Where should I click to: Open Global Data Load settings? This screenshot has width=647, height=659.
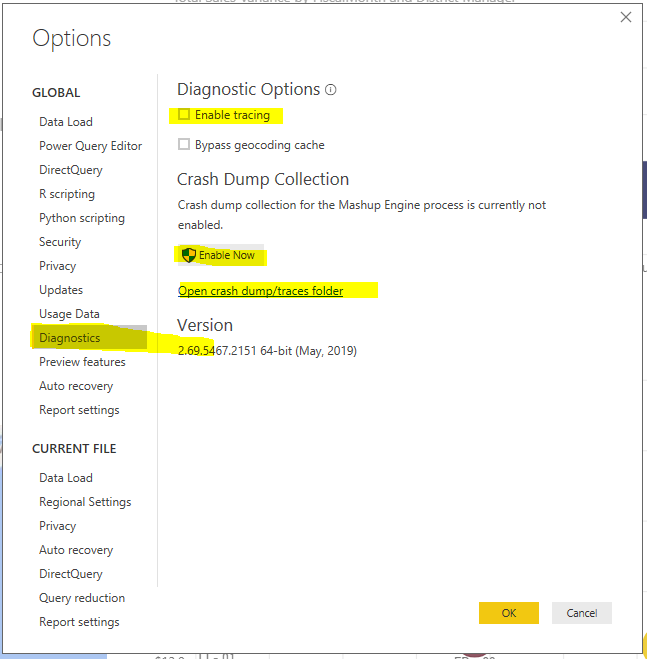click(x=66, y=122)
